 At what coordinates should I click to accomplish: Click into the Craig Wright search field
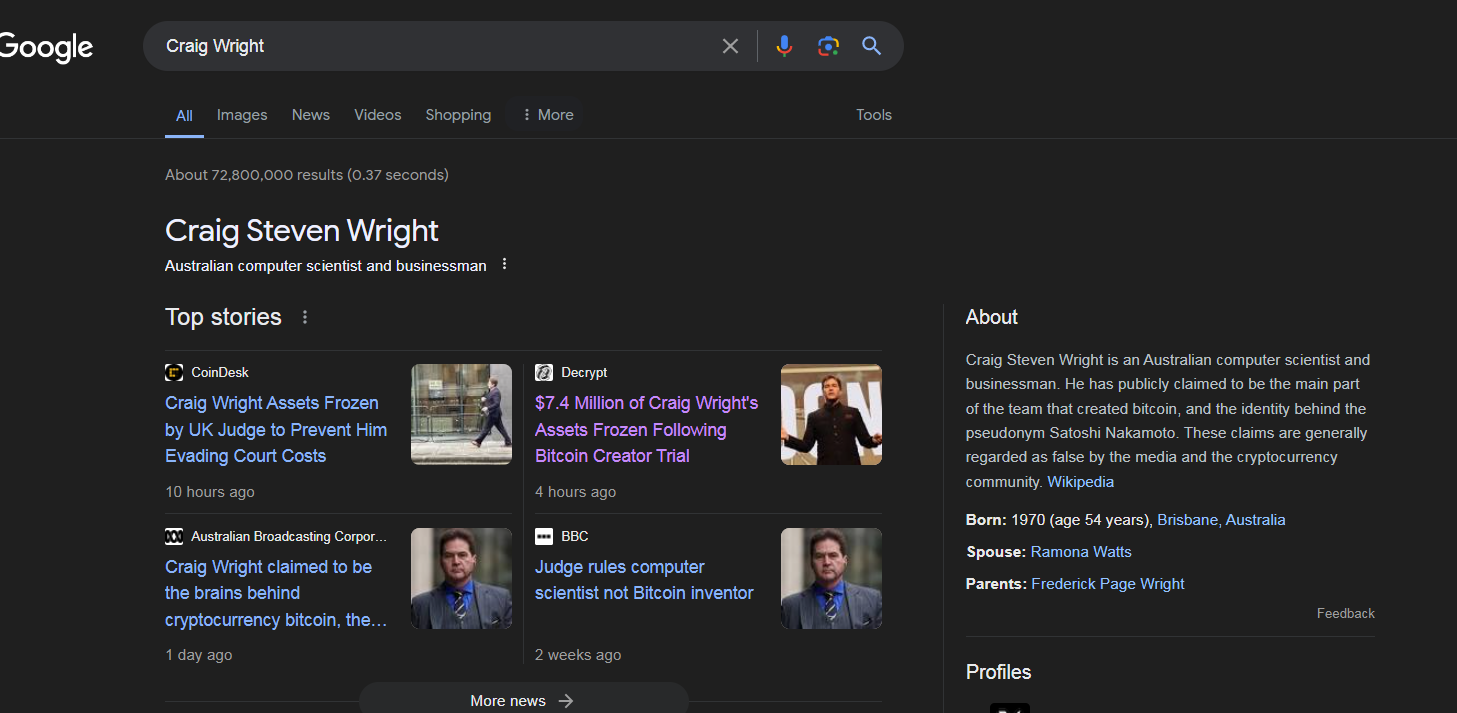[x=430, y=46]
